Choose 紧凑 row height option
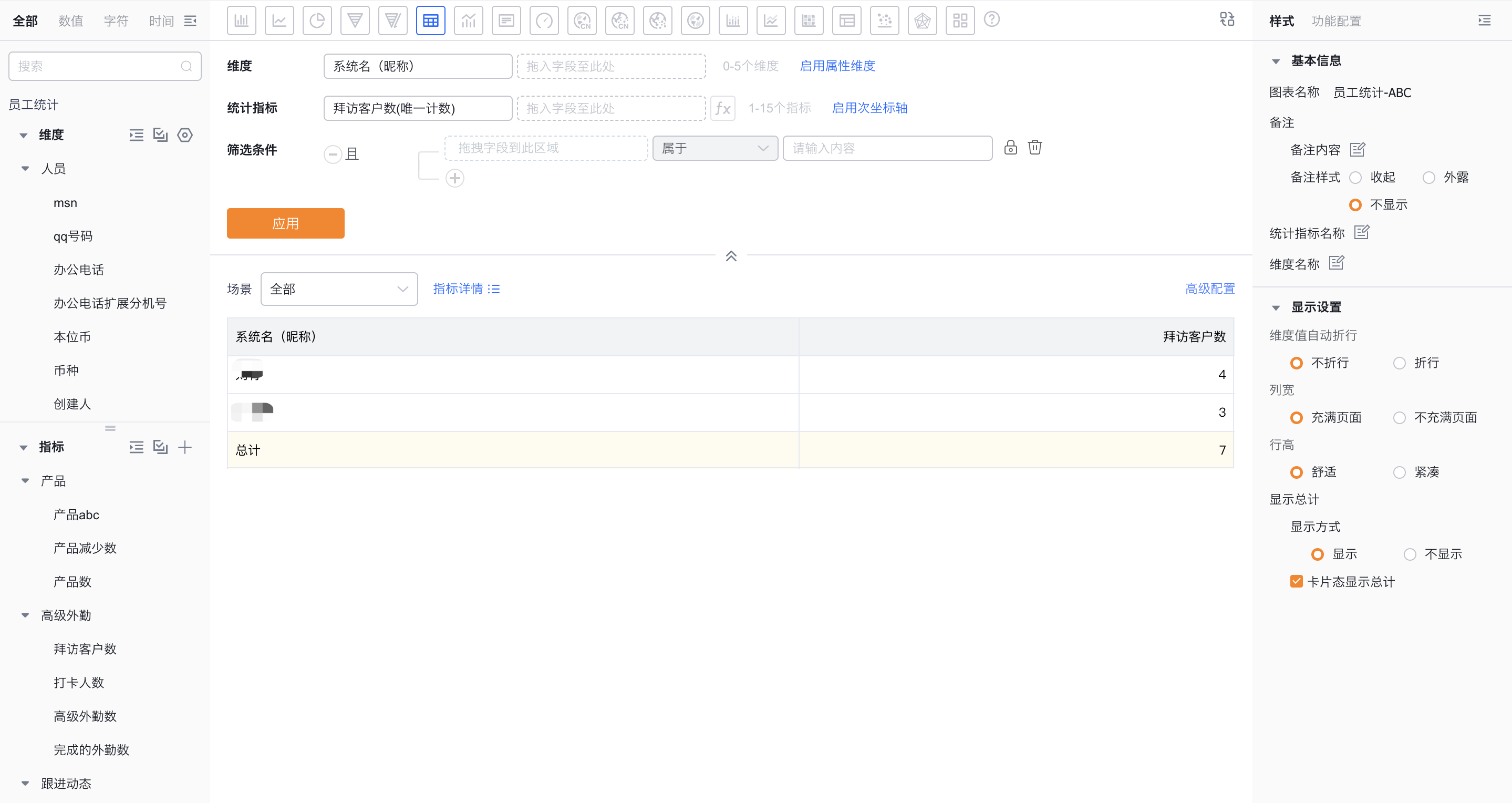This screenshot has width=1512, height=803. (x=1399, y=472)
